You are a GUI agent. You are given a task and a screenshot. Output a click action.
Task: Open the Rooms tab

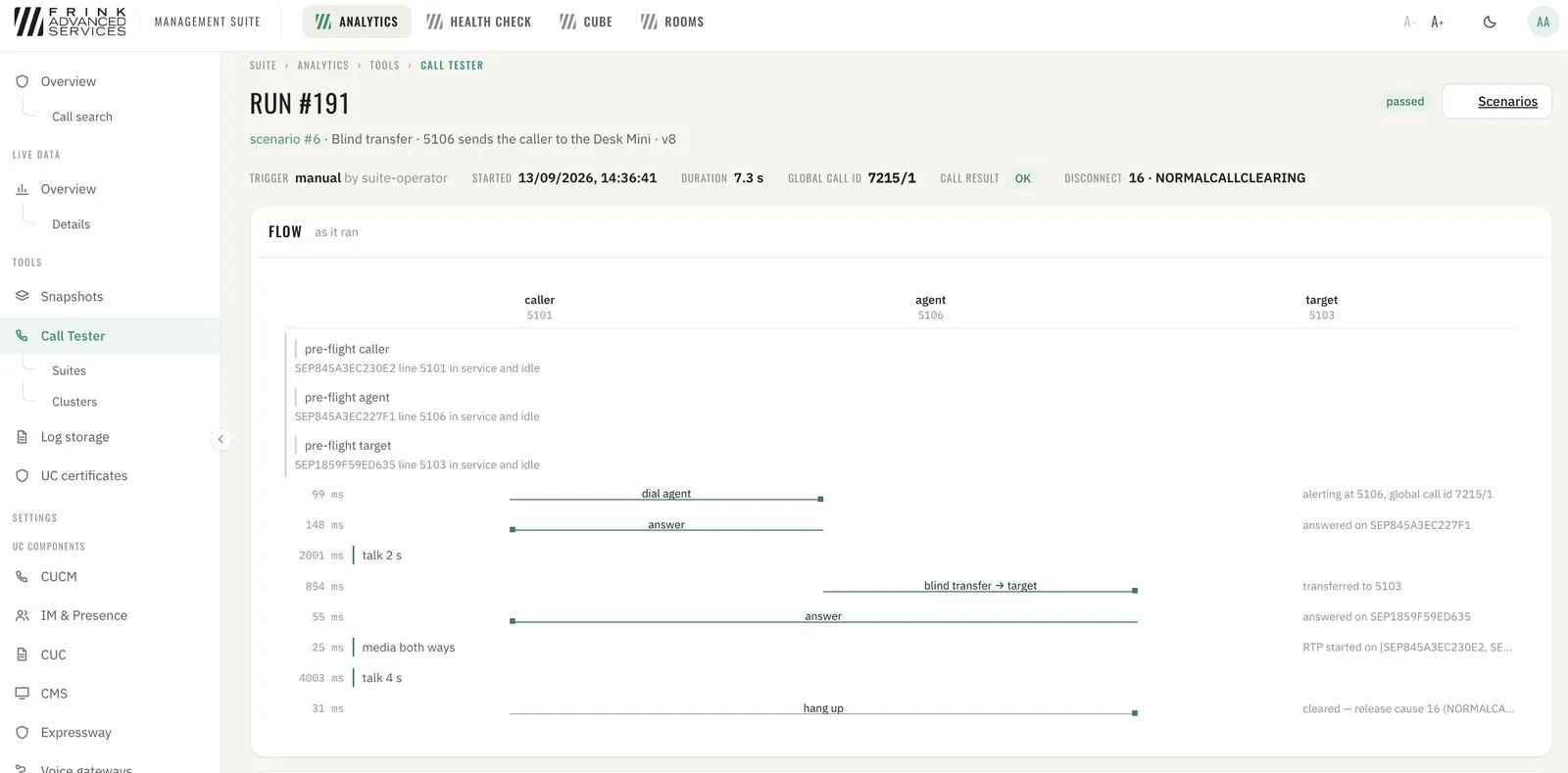(672, 22)
